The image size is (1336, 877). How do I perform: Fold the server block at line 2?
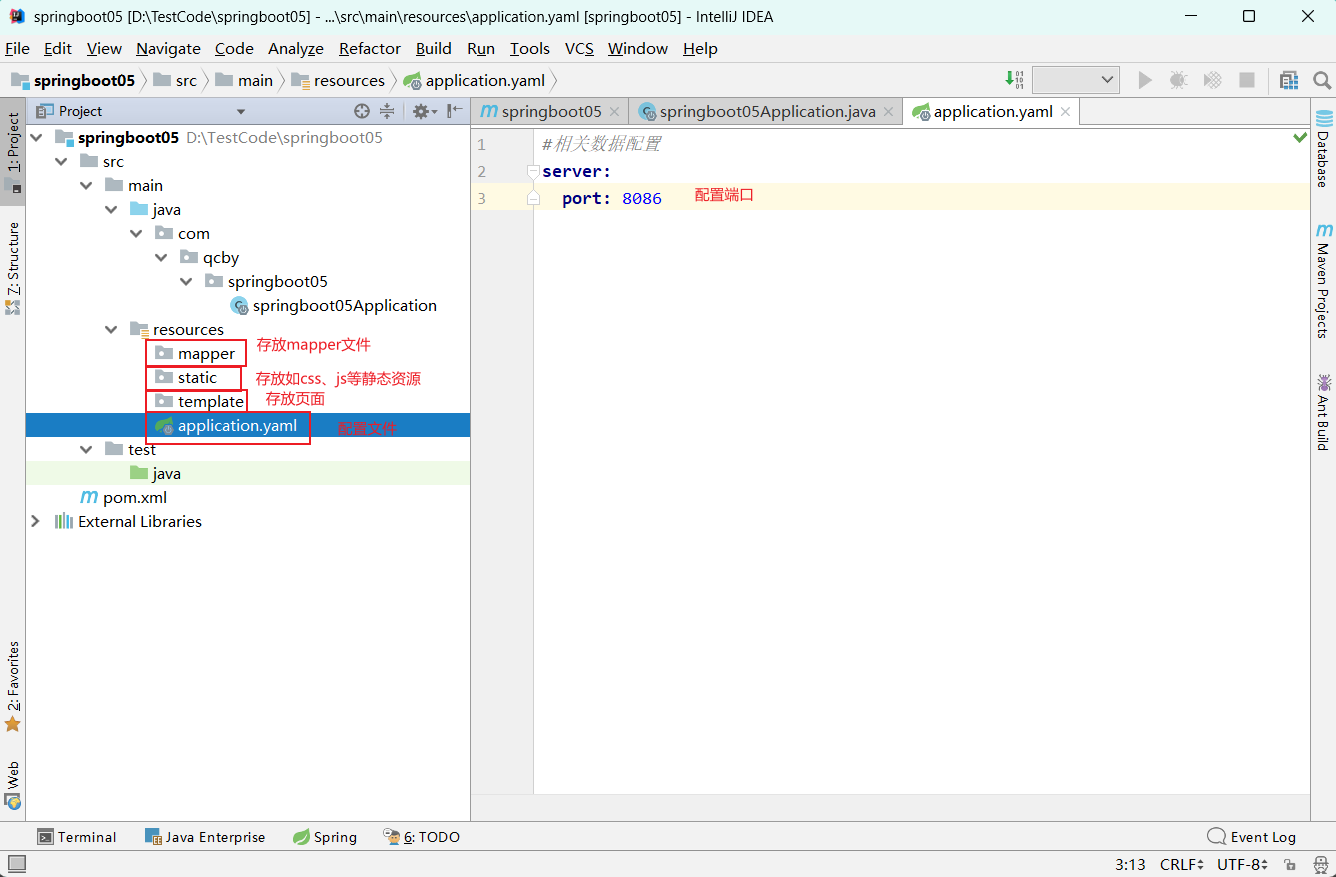pos(533,172)
